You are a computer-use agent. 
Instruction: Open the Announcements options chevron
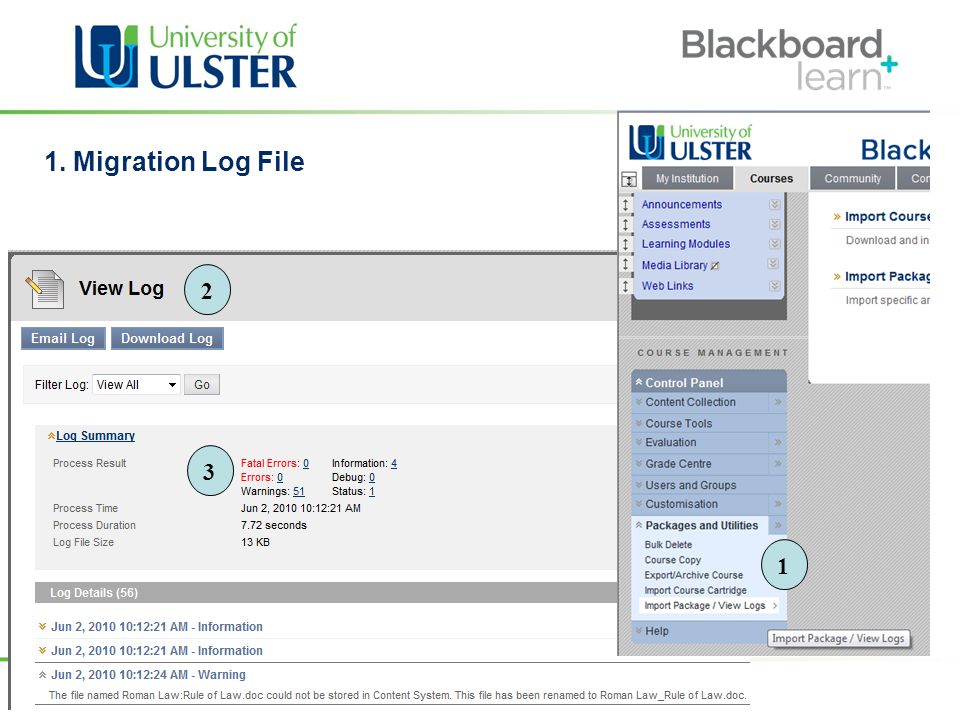click(x=774, y=204)
